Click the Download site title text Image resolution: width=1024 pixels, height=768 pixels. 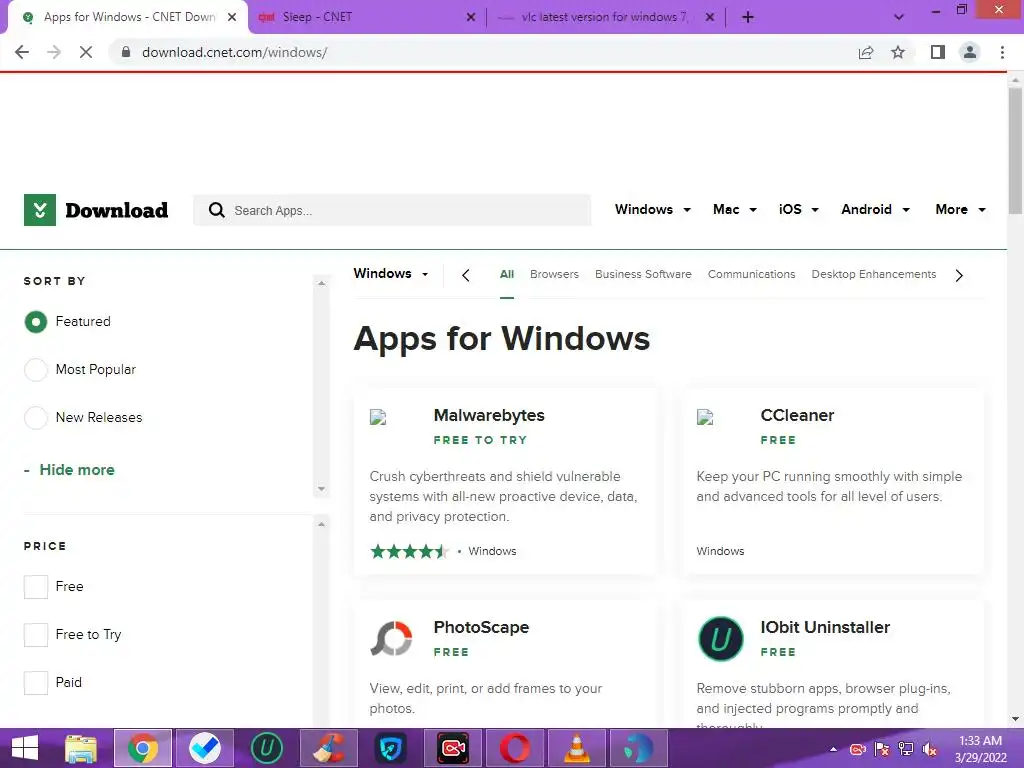coord(117,210)
